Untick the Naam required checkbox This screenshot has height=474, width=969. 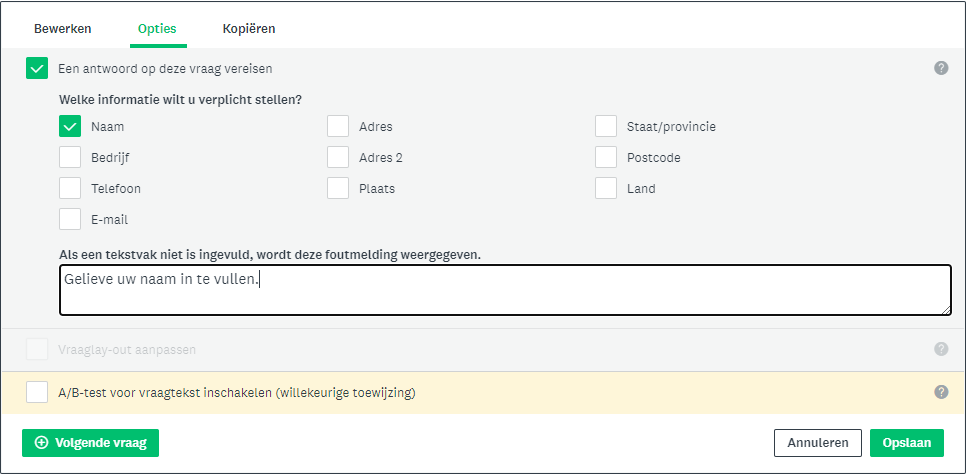pos(70,126)
